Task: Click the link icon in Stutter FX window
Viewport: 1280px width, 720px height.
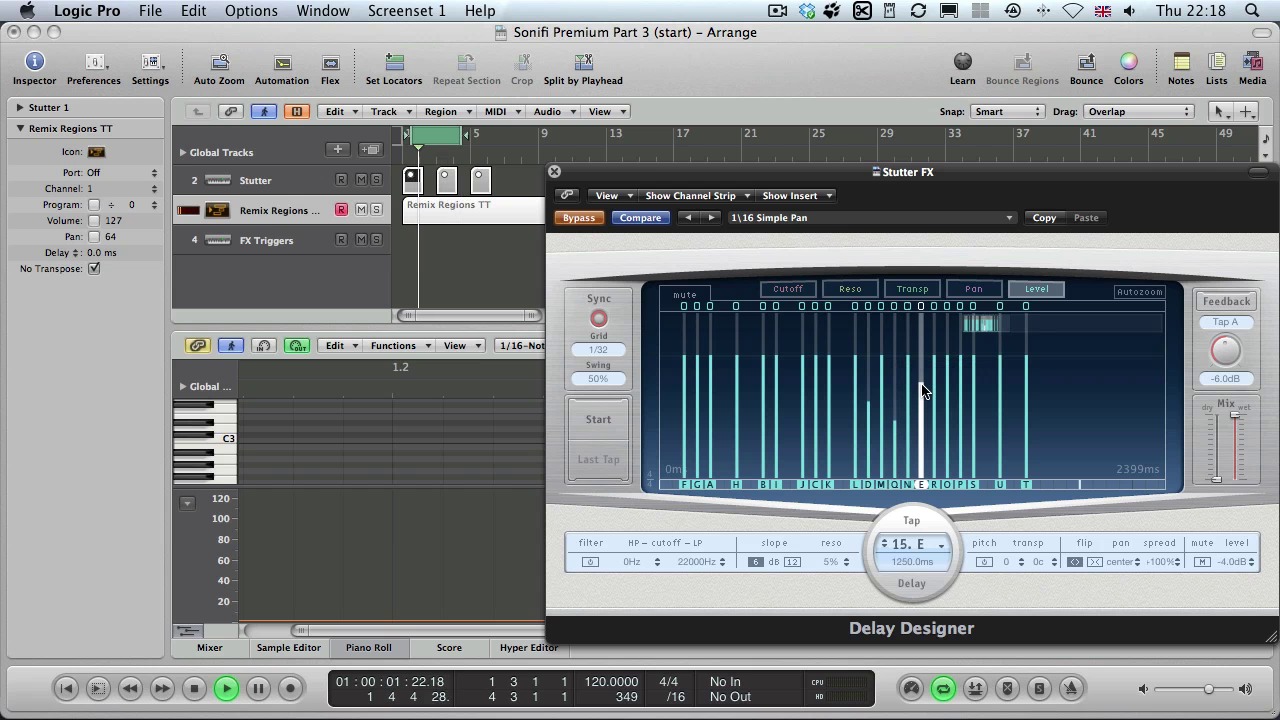Action: click(567, 195)
